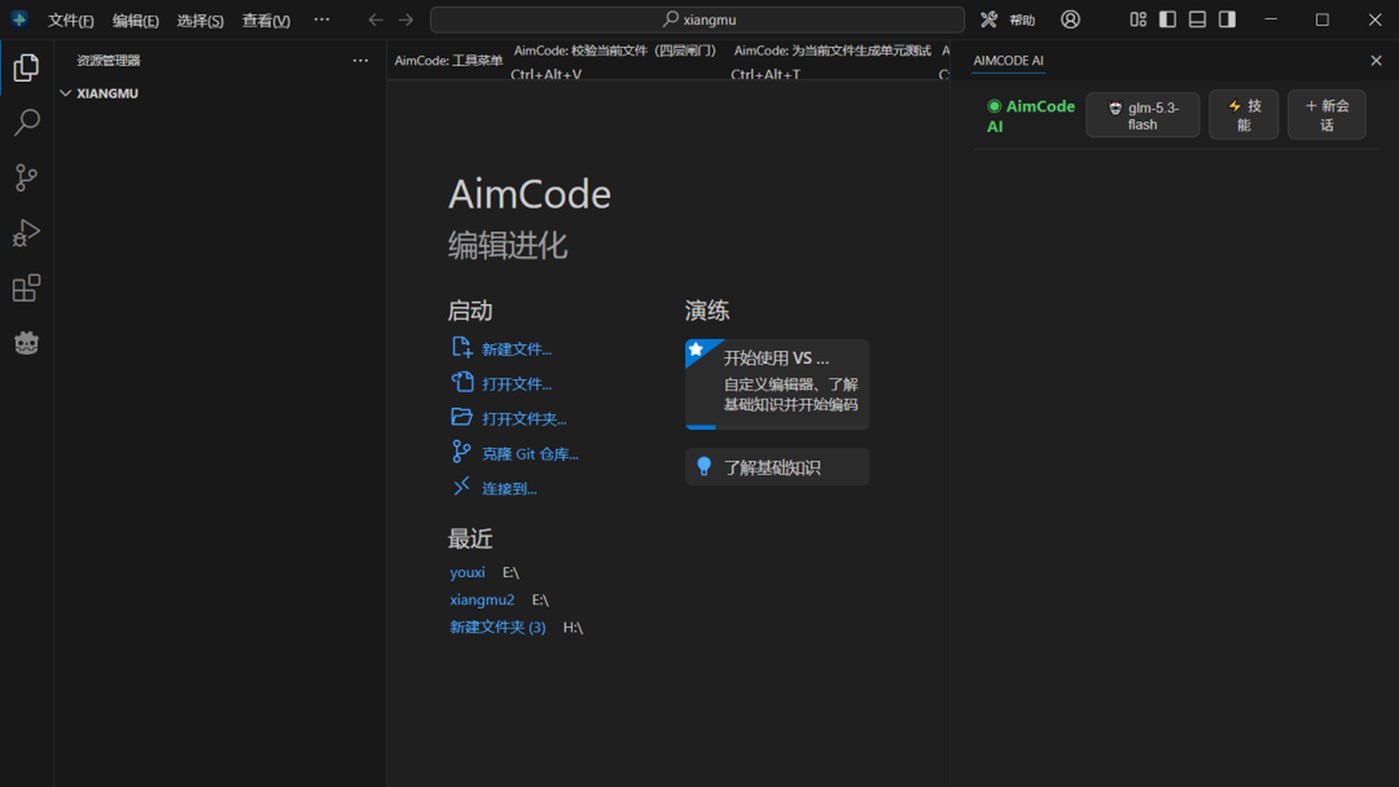Click the lightbulb icon on 了解基础知识

(x=704, y=467)
